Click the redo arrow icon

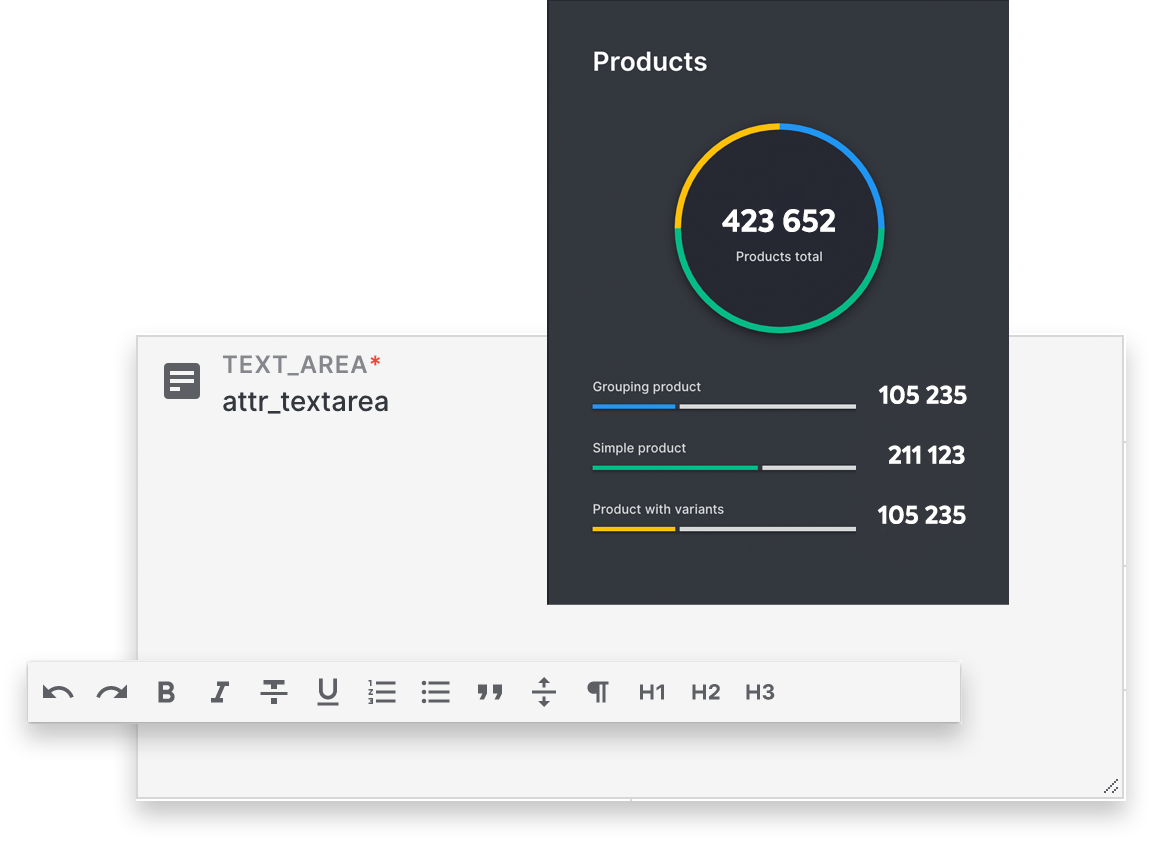[x=112, y=692]
